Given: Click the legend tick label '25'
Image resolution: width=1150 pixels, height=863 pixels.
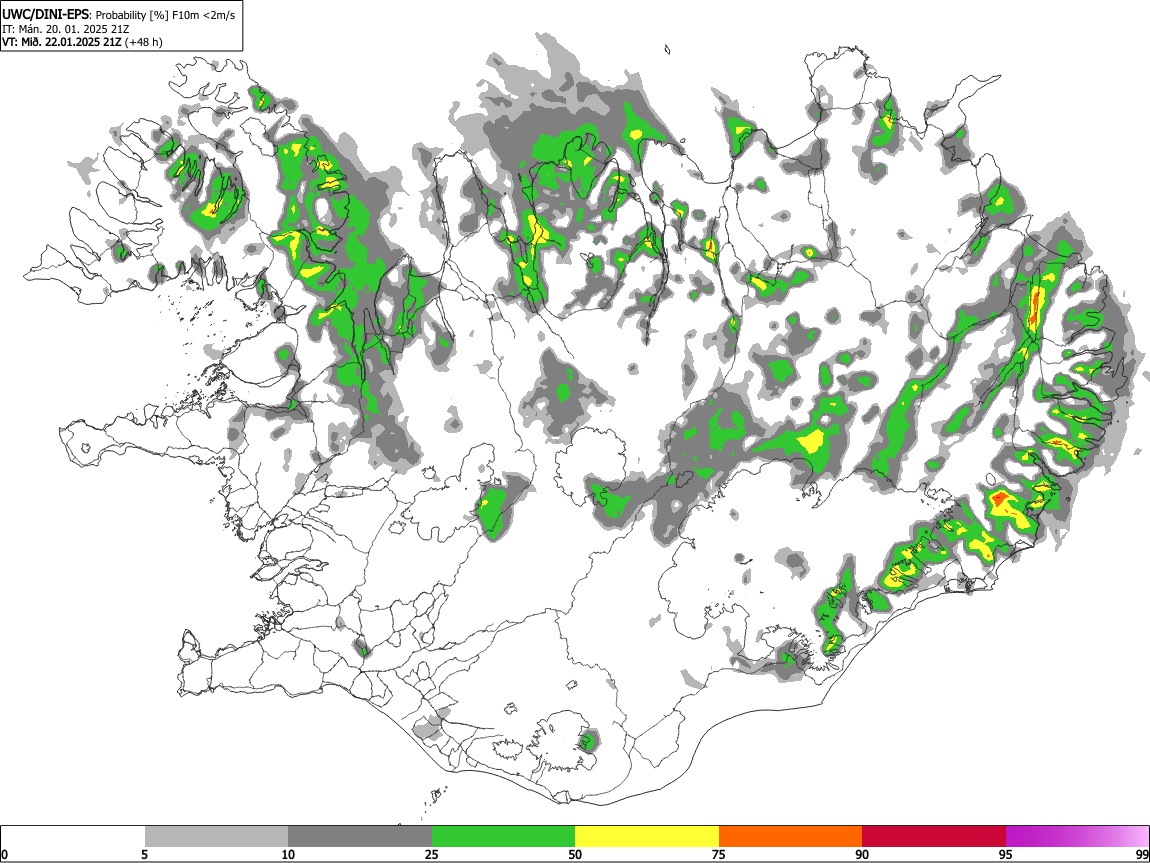Looking at the screenshot, I should click(x=432, y=854).
